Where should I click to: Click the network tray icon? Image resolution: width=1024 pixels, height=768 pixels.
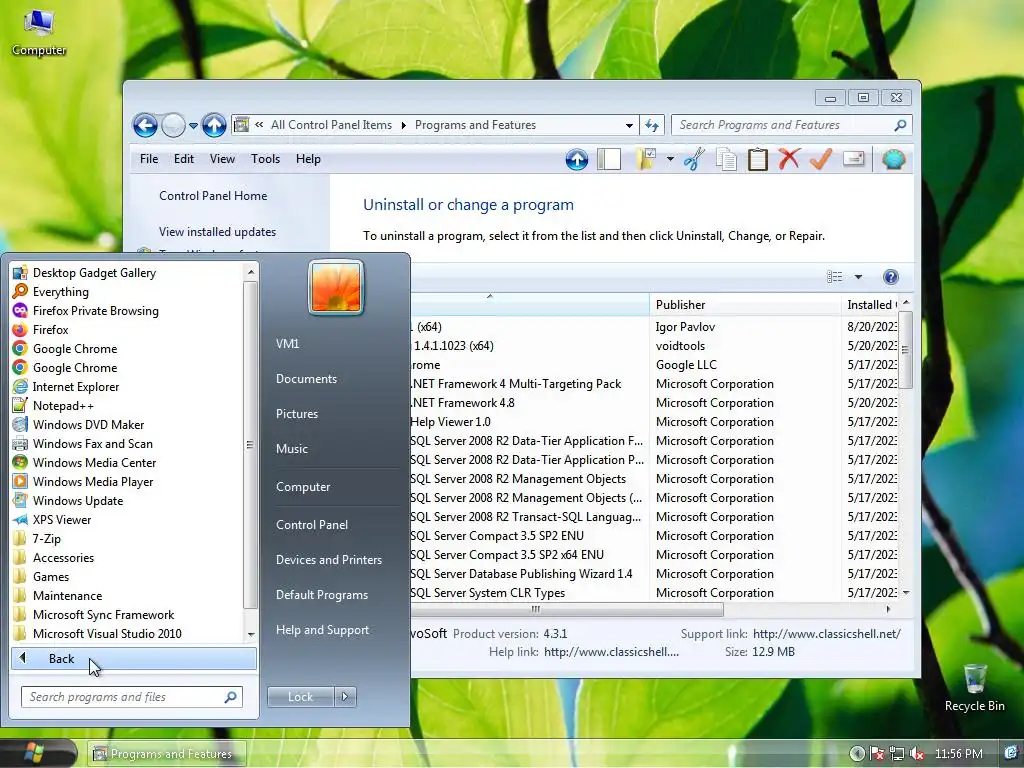(x=897, y=754)
